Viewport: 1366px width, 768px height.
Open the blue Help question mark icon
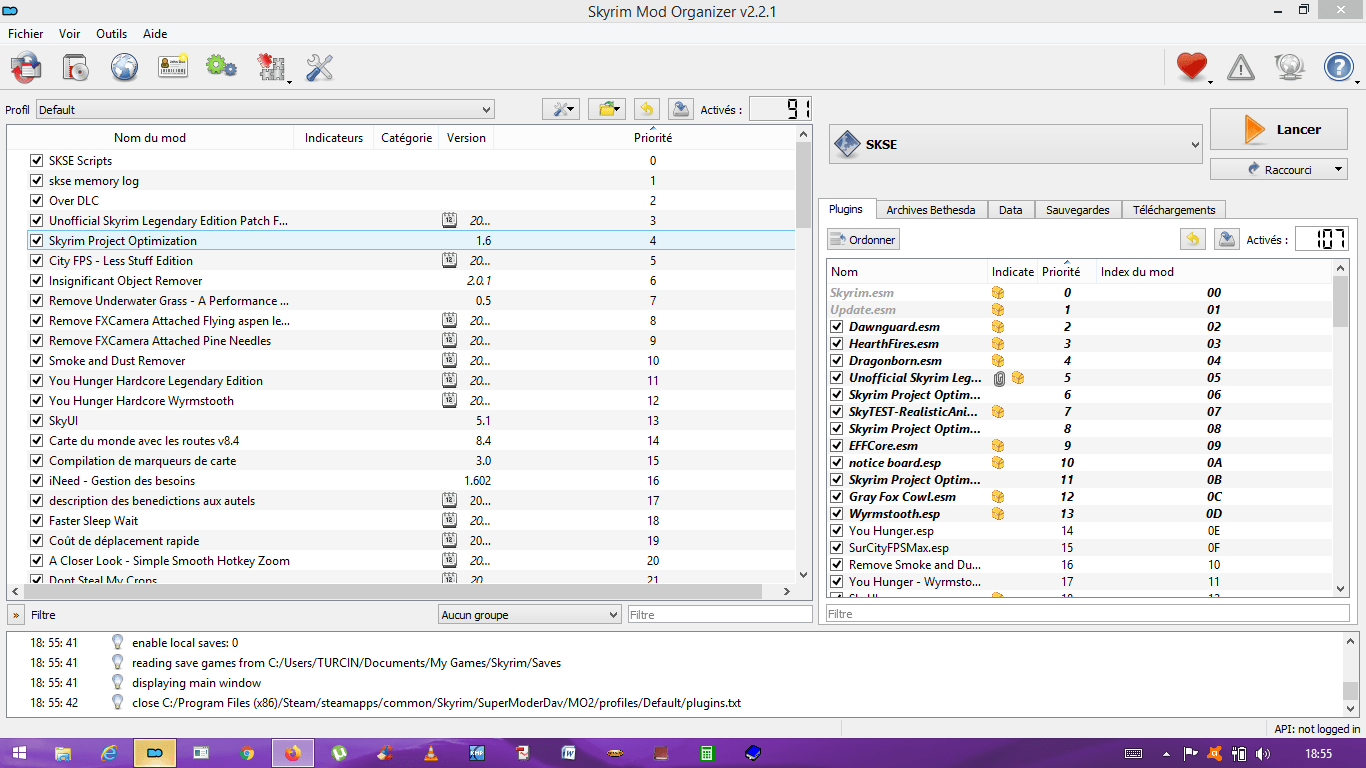[1338, 67]
